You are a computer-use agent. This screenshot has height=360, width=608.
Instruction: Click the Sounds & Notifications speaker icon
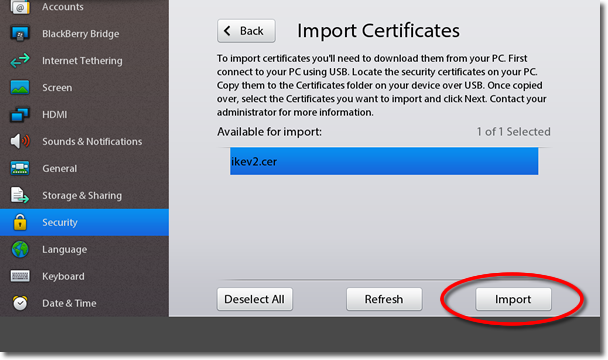pos(20,141)
